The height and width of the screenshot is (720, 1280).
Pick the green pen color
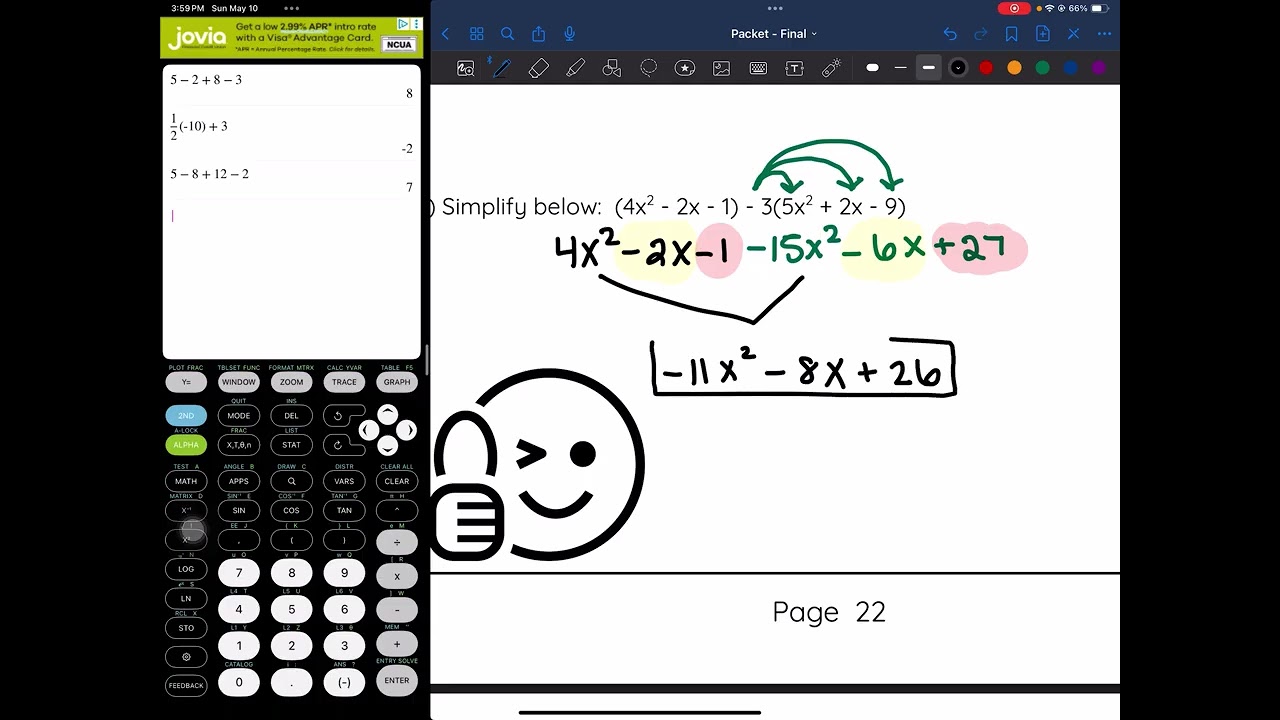(x=1042, y=68)
